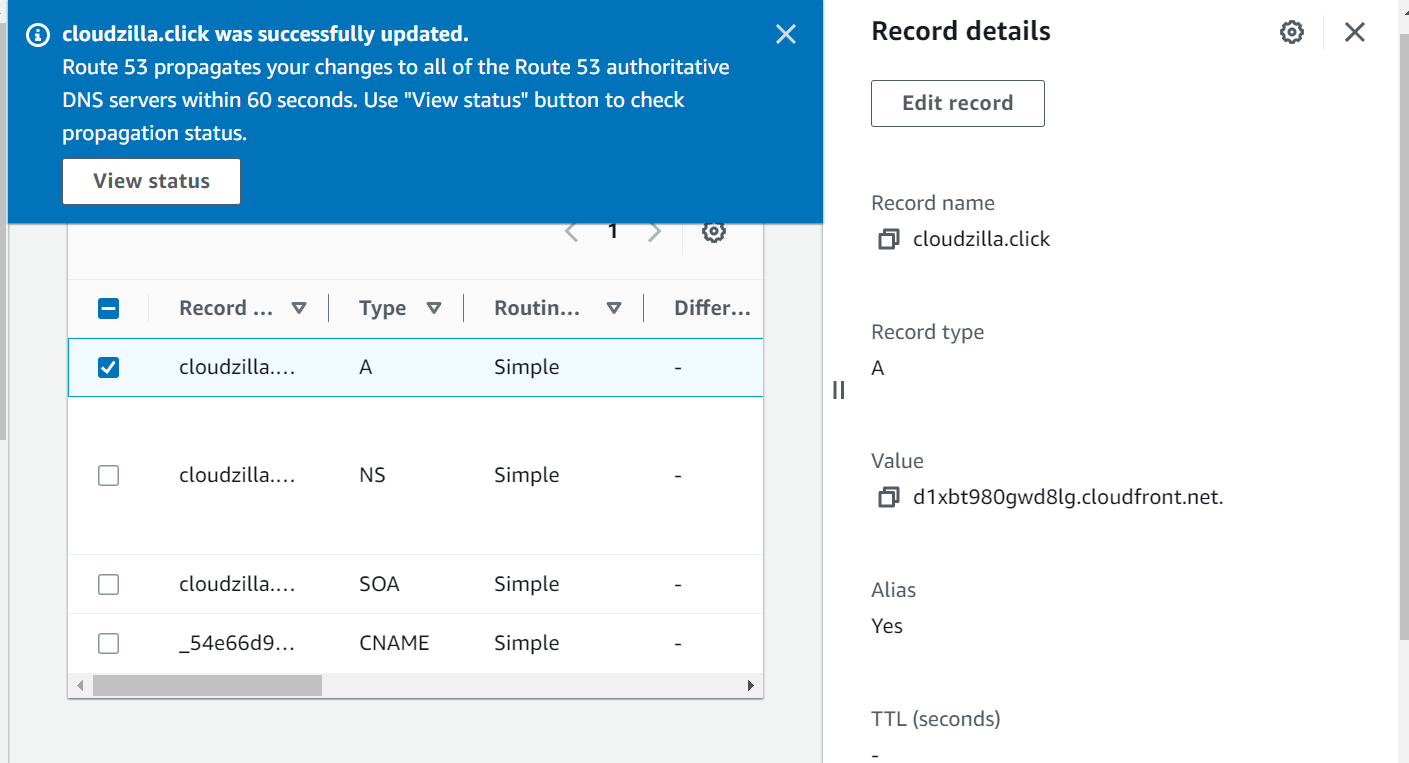This screenshot has height=763, width=1409.
Task: Click the record name in the A row
Action: pos(237,367)
